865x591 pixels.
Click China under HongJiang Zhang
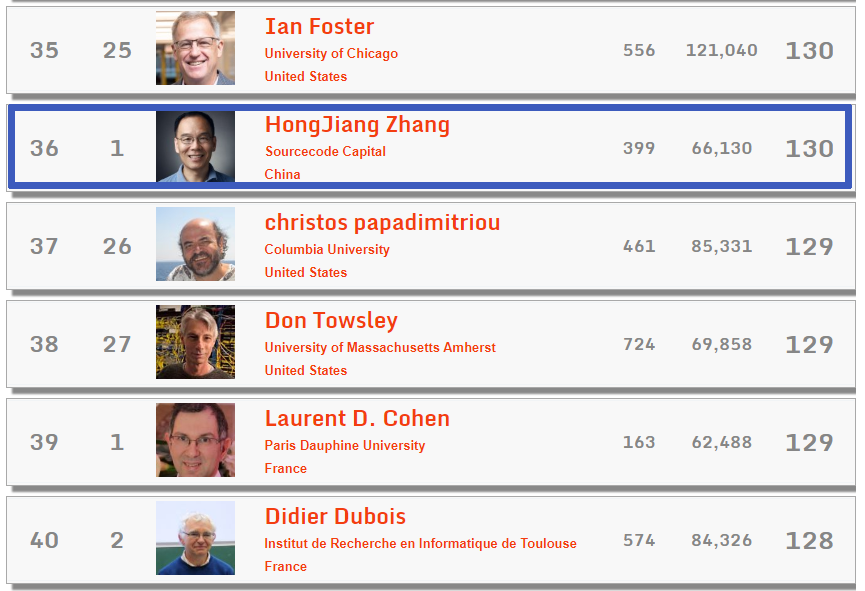[x=282, y=174]
